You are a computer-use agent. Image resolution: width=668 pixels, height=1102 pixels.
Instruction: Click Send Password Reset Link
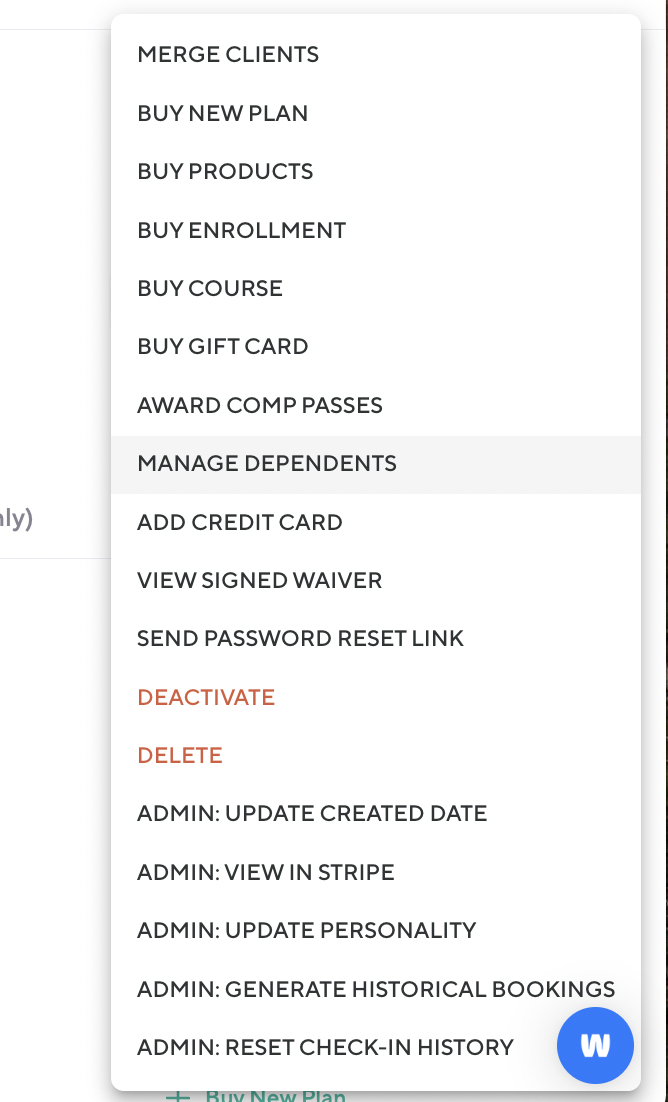(x=300, y=638)
